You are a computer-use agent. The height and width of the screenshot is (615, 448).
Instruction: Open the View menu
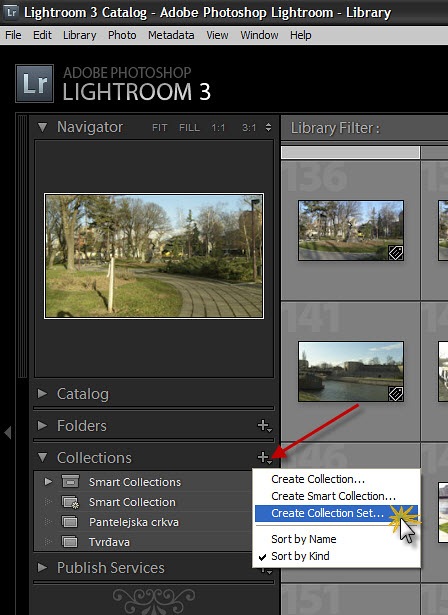pyautogui.click(x=217, y=35)
